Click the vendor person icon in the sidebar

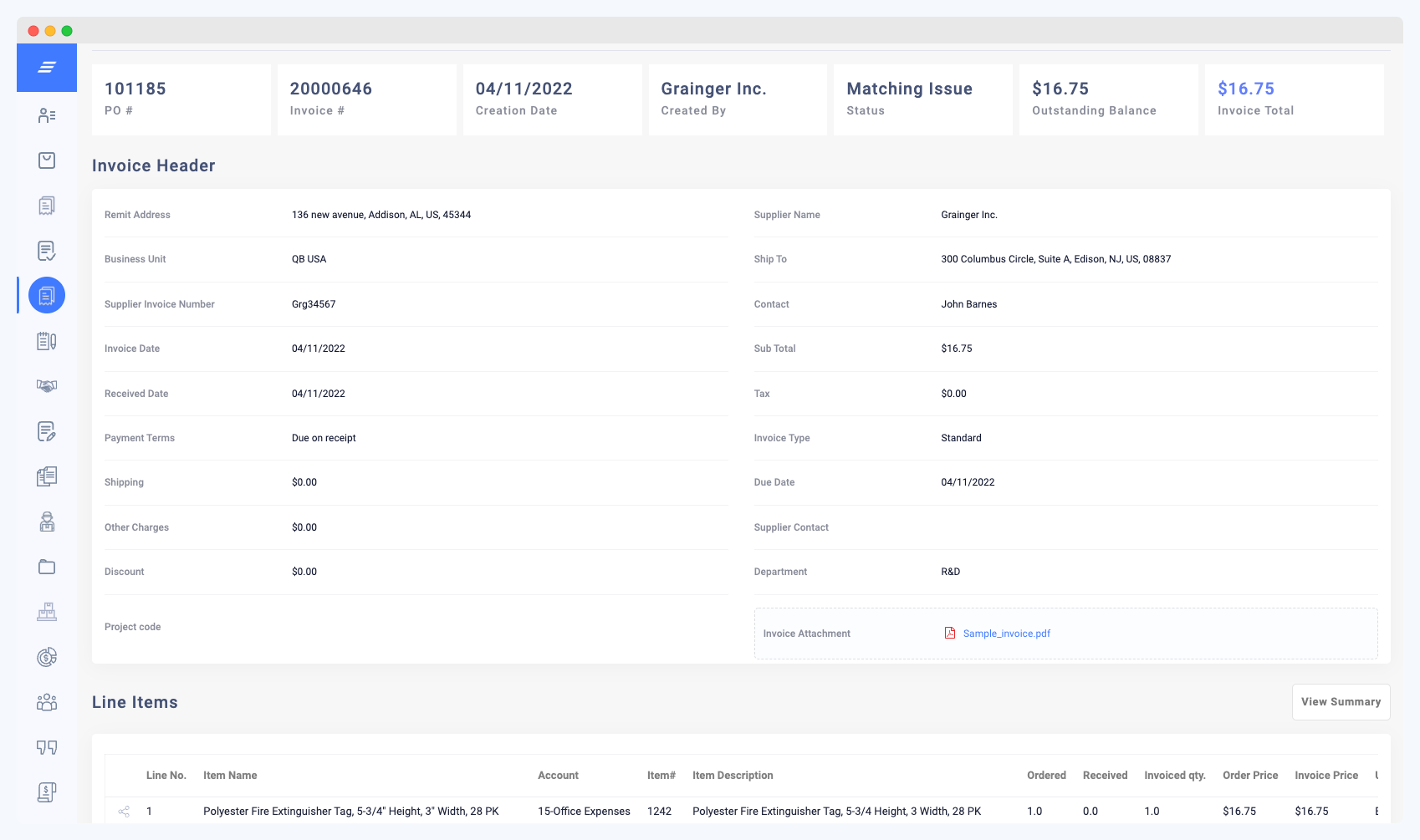[47, 521]
